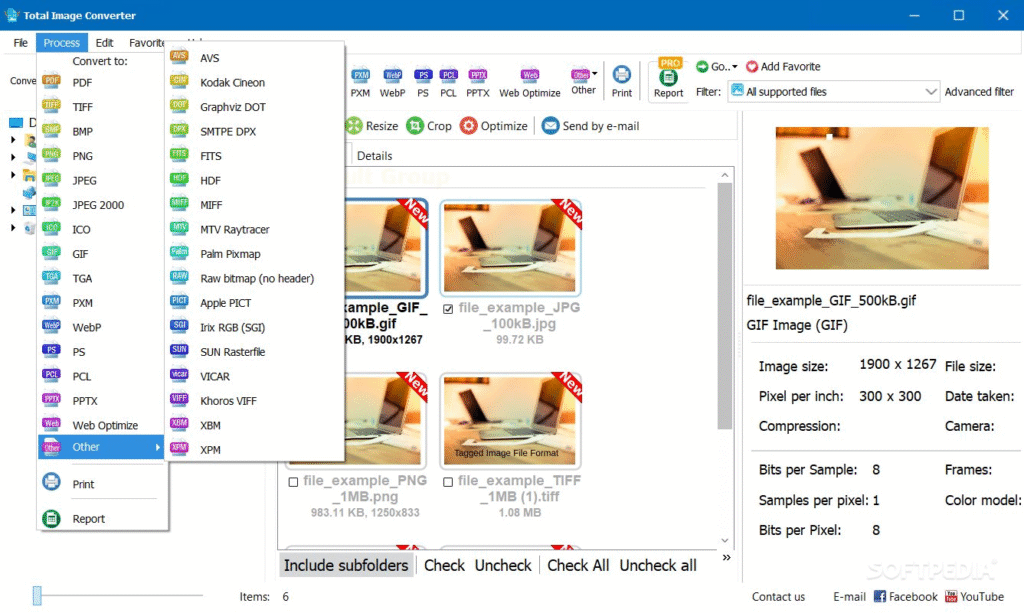The width and height of the screenshot is (1024, 613).
Task: Click the Check All button
Action: click(578, 565)
